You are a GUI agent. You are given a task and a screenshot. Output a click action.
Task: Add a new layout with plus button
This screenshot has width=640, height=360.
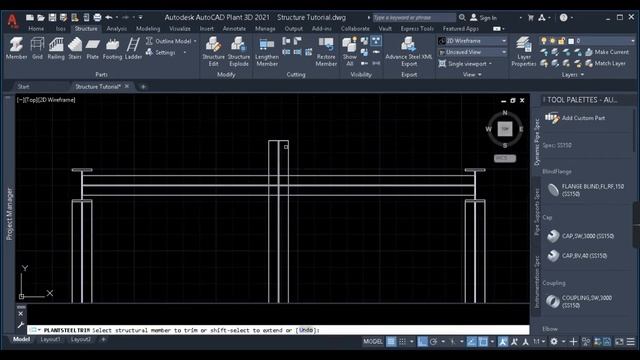pyautogui.click(x=103, y=340)
